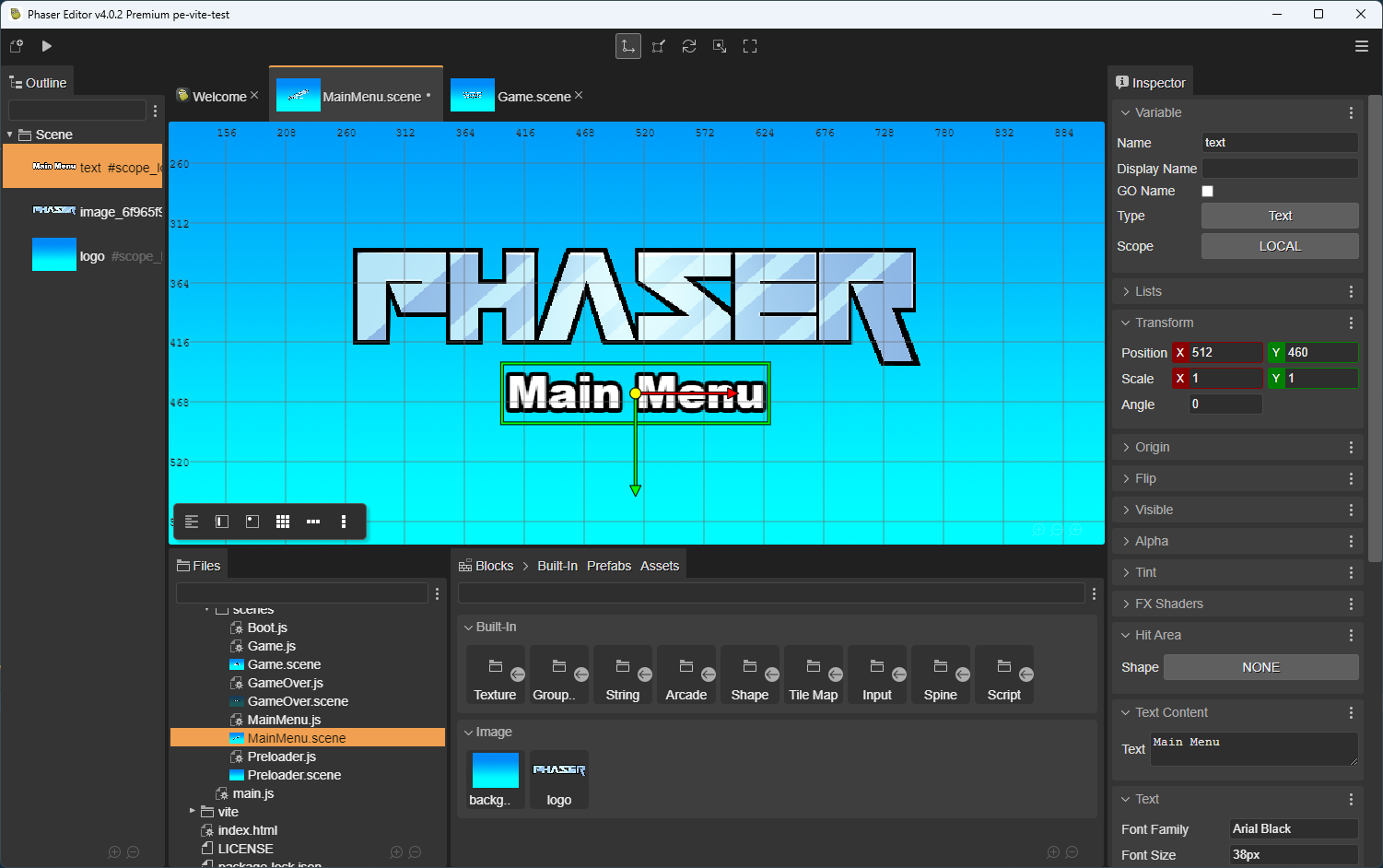
Task: Click the Position Y lock label
Action: click(1276, 352)
